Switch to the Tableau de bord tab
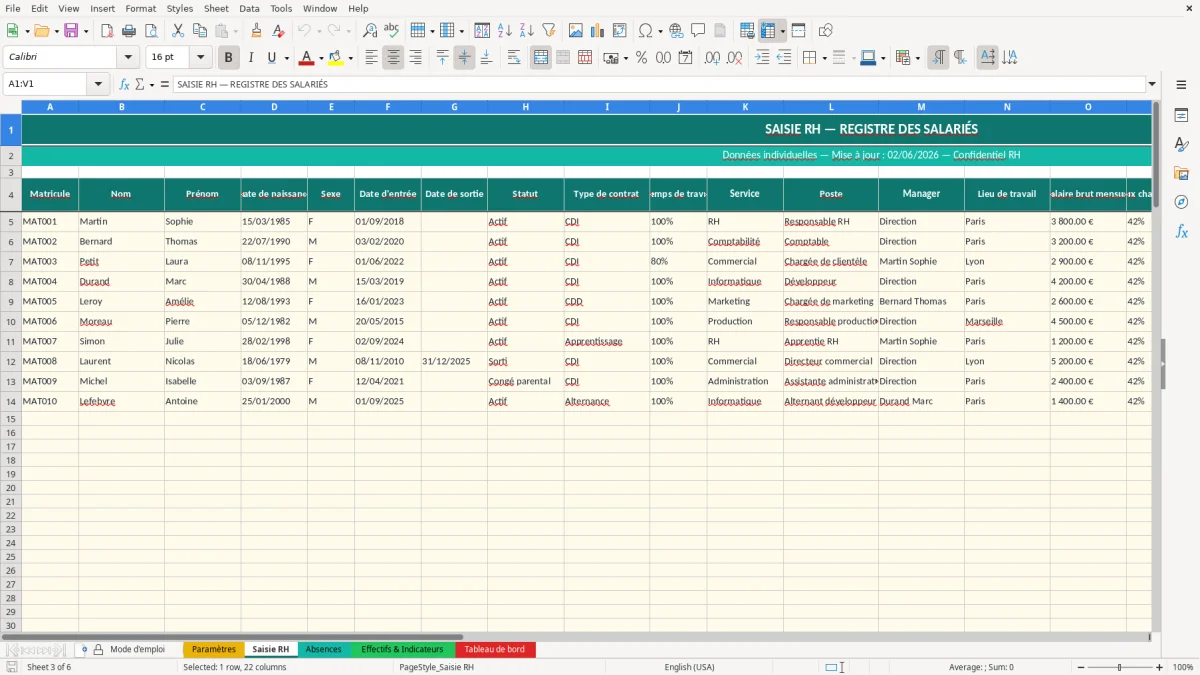This screenshot has width=1200, height=675. pos(494,650)
